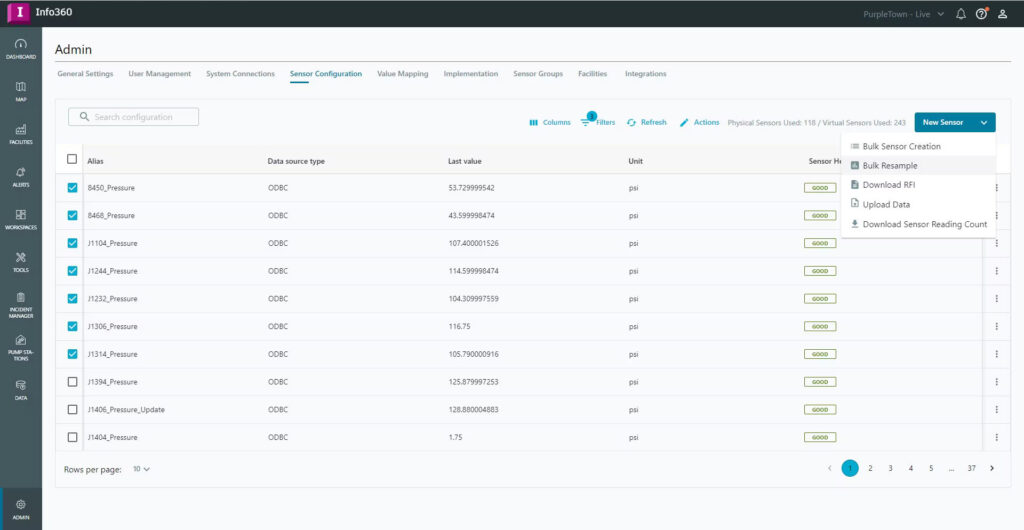Image resolution: width=1024 pixels, height=530 pixels.
Task: Select Bulk Resample menu item
Action: pyautogui.click(x=918, y=166)
